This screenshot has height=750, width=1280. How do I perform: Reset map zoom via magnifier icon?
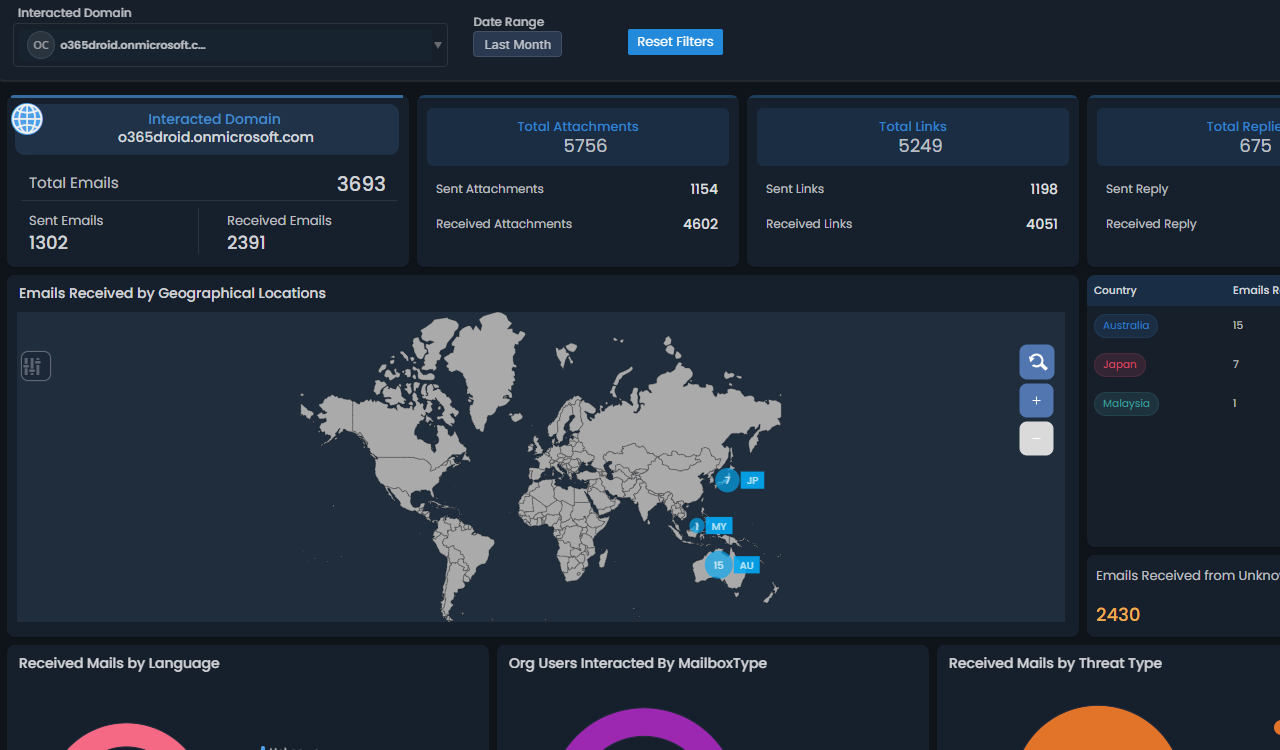[x=1036, y=361]
